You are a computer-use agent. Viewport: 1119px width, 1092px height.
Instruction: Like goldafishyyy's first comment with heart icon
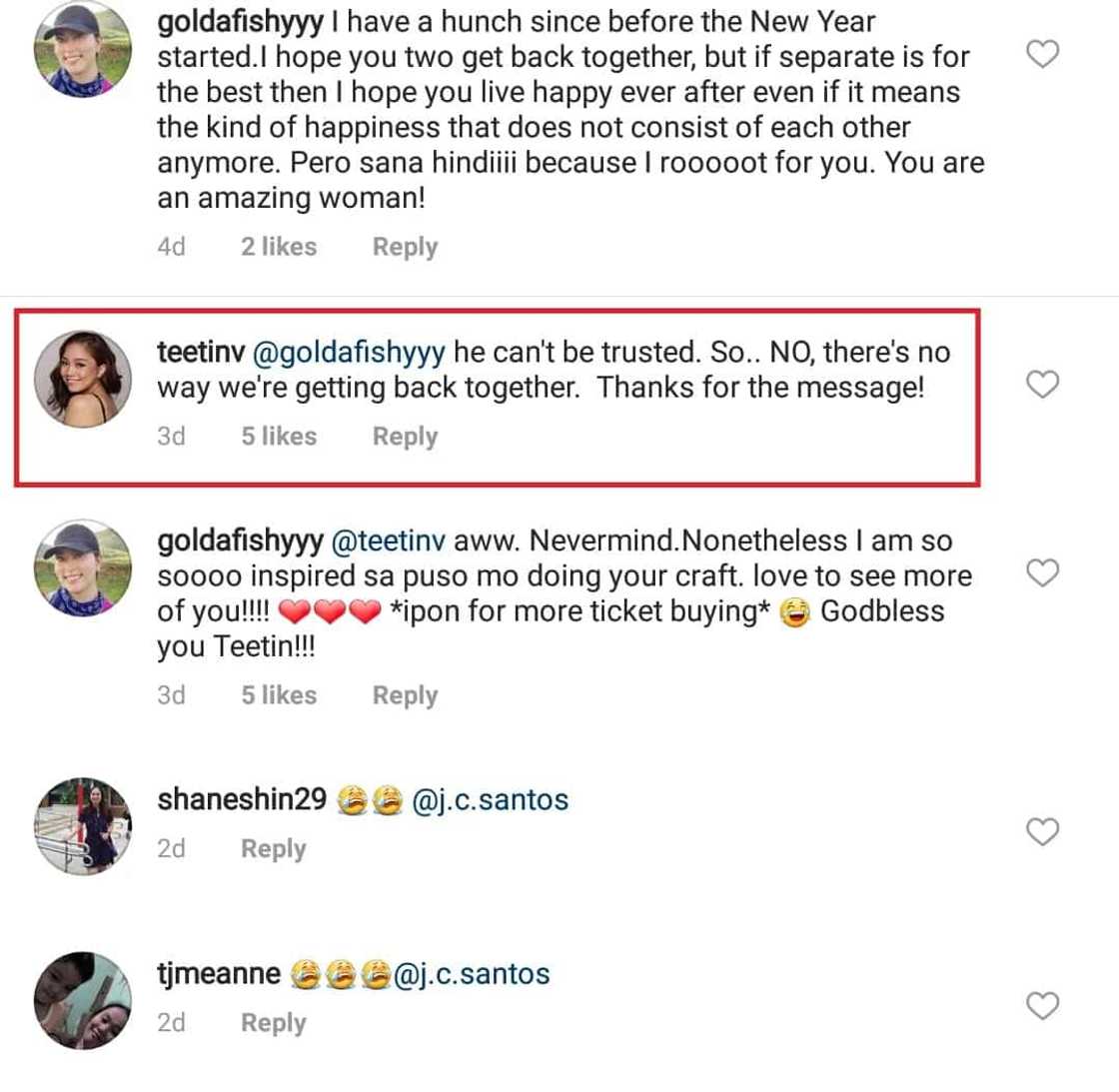click(x=1042, y=54)
